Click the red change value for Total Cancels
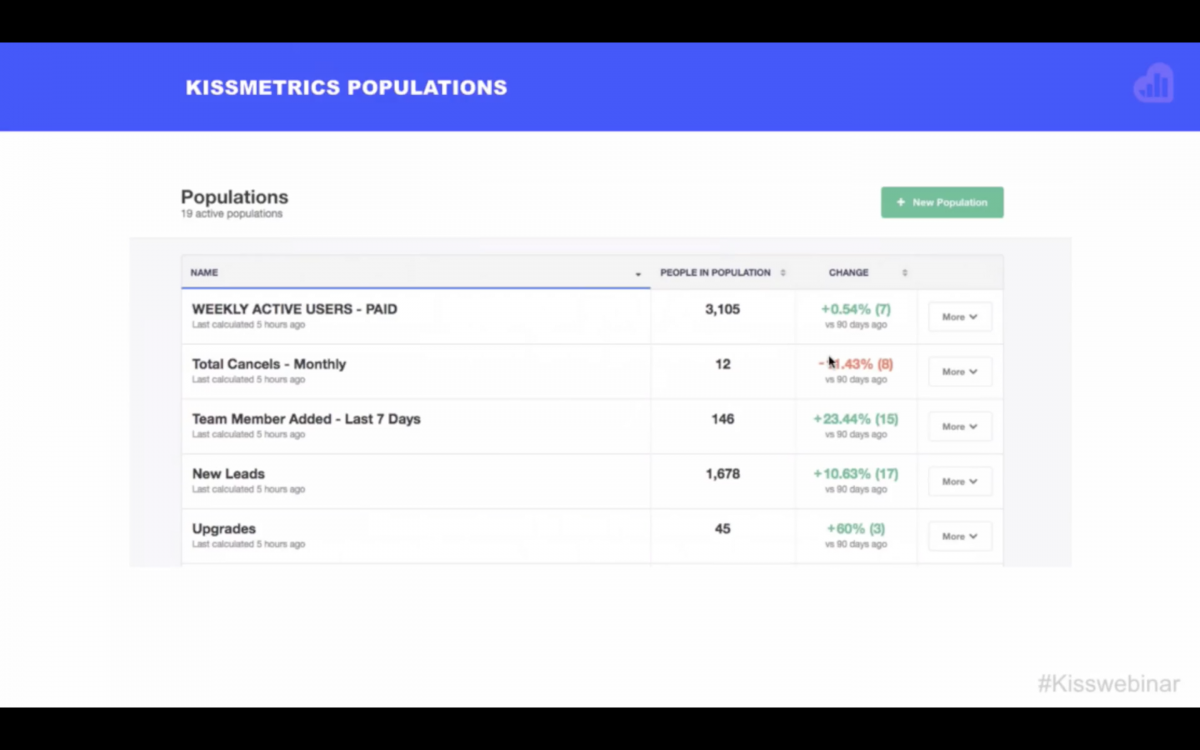The height and width of the screenshot is (750, 1200). click(856, 364)
